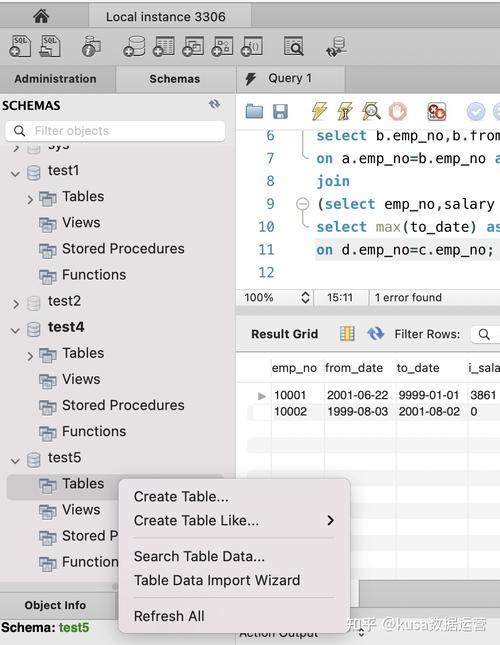
Task: Click the emp_no column header
Action: [x=294, y=368]
